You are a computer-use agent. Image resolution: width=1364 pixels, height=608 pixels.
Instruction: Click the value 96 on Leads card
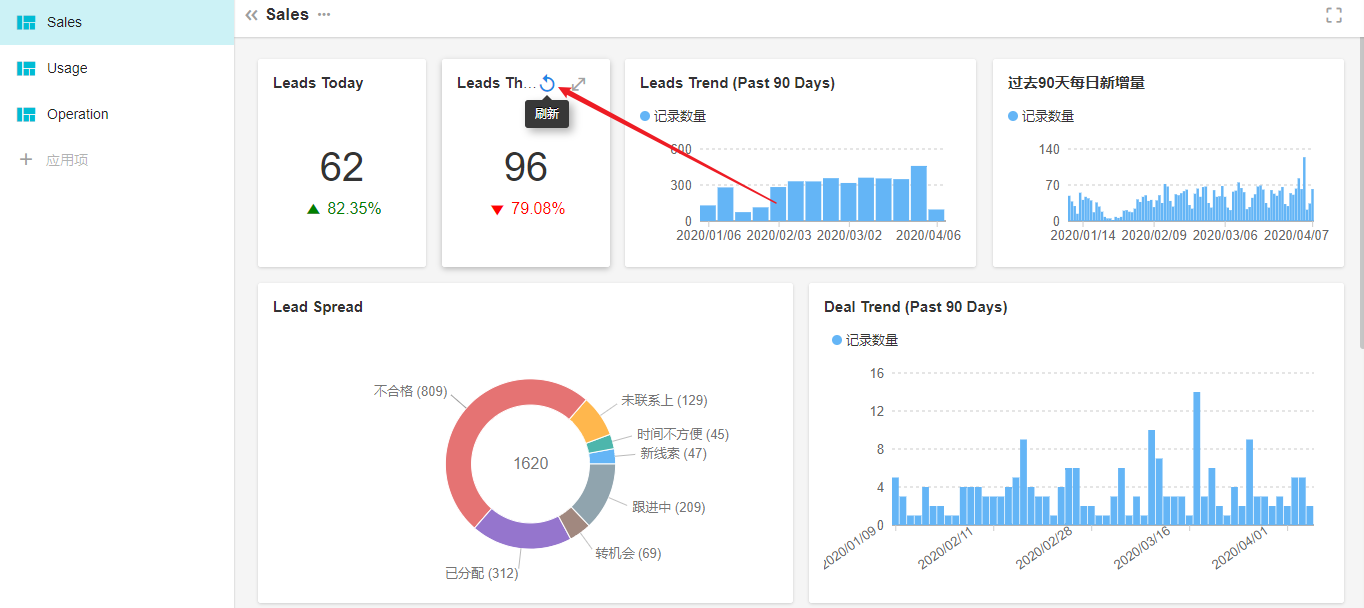coord(526,167)
